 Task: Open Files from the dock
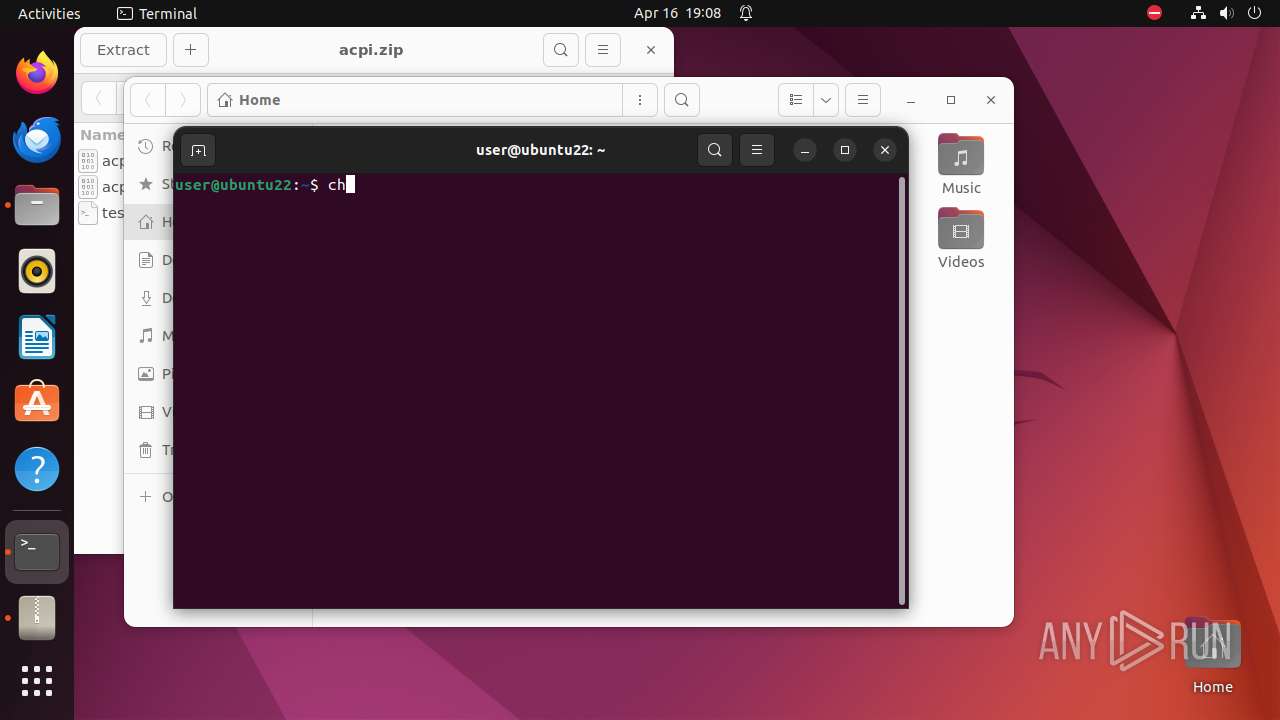click(37, 205)
